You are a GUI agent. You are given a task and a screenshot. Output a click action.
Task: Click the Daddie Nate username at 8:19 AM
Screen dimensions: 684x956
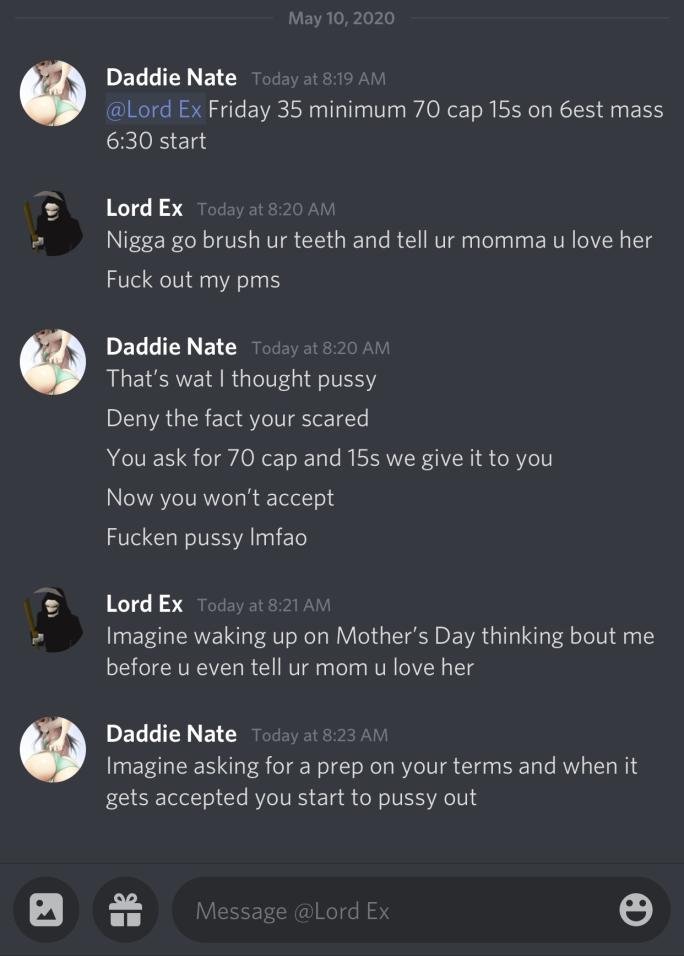coord(171,77)
